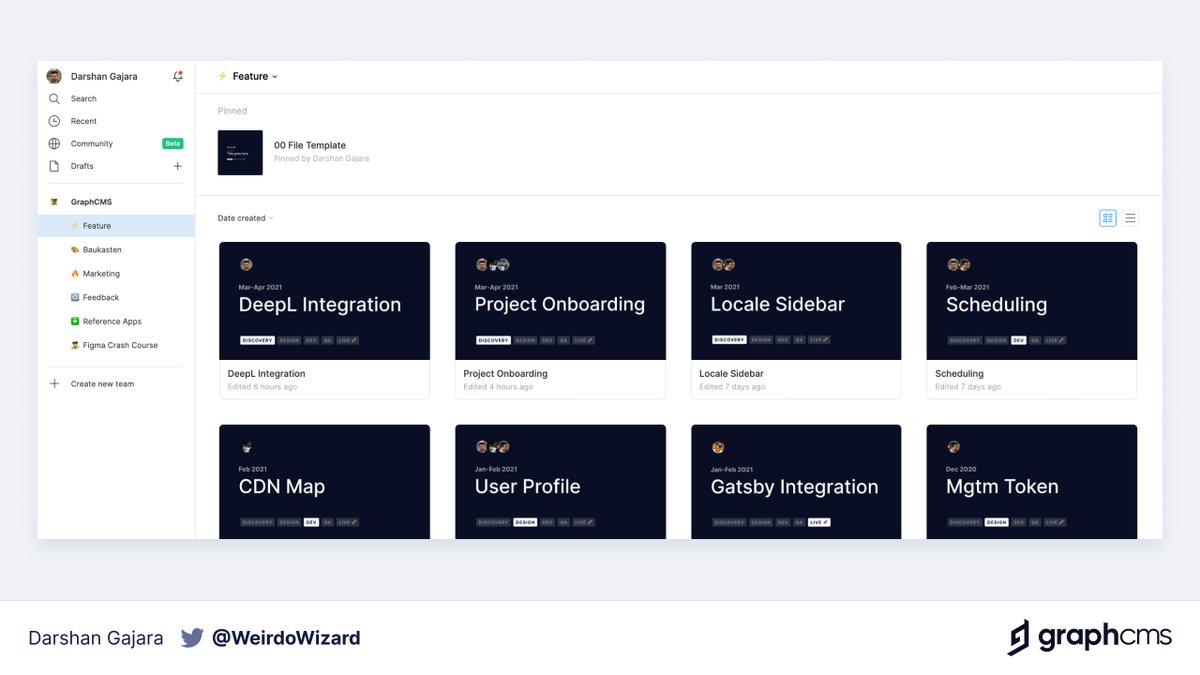This screenshot has height=675, width=1200.
Task: Open the Mgtm Token file thumbnail
Action: [1032, 482]
